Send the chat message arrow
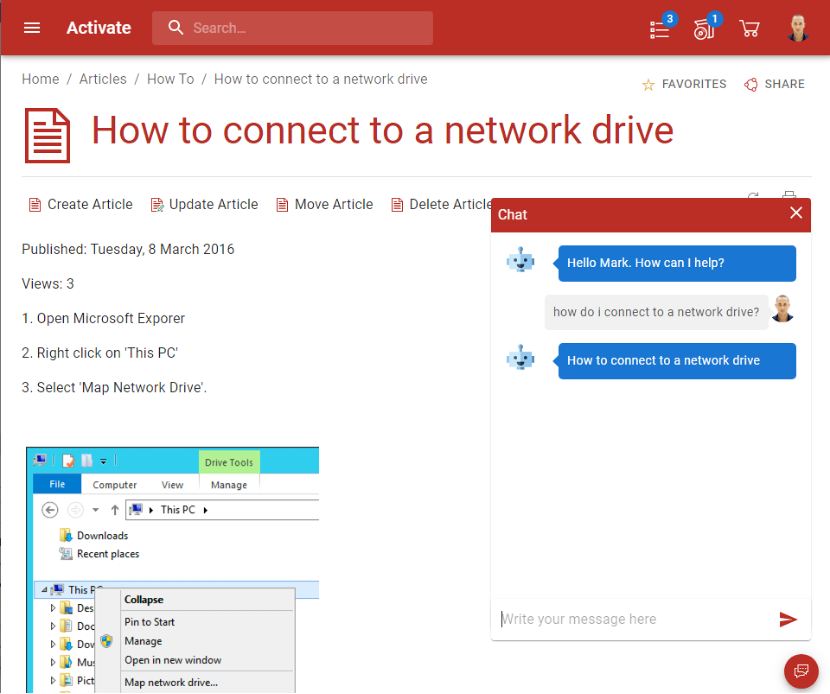 (x=788, y=619)
